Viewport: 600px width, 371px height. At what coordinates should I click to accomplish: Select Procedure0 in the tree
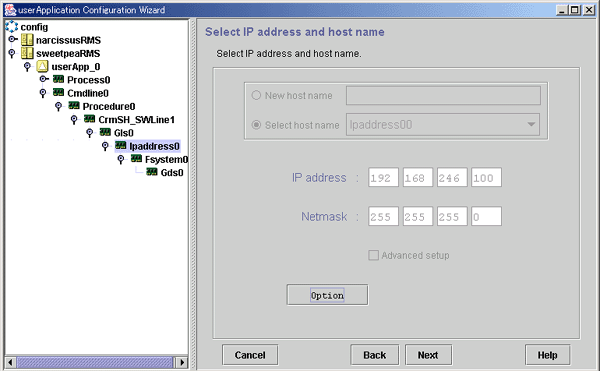109,106
